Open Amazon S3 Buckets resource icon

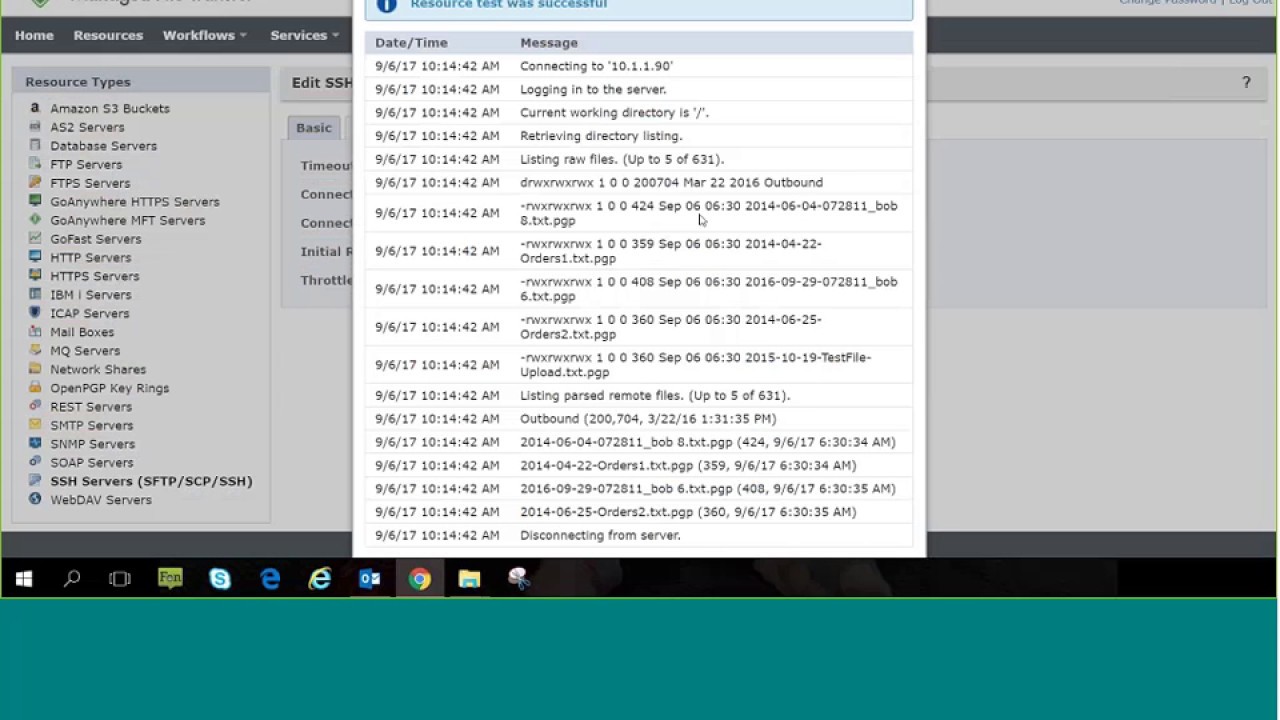pyautogui.click(x=35, y=108)
